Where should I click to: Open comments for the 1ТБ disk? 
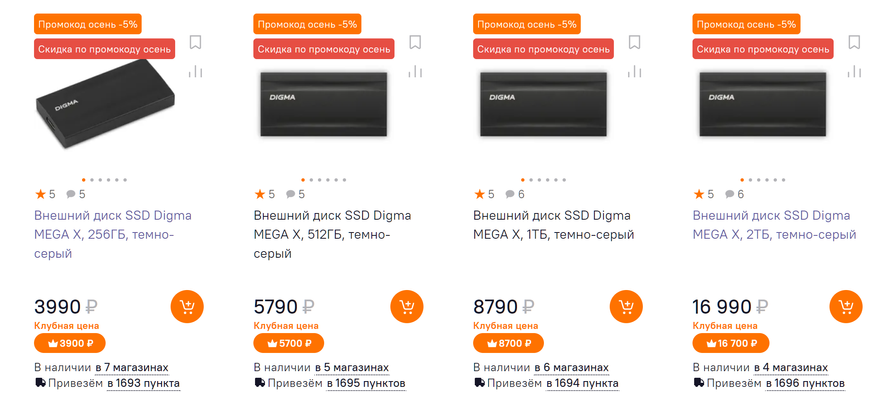(x=515, y=194)
